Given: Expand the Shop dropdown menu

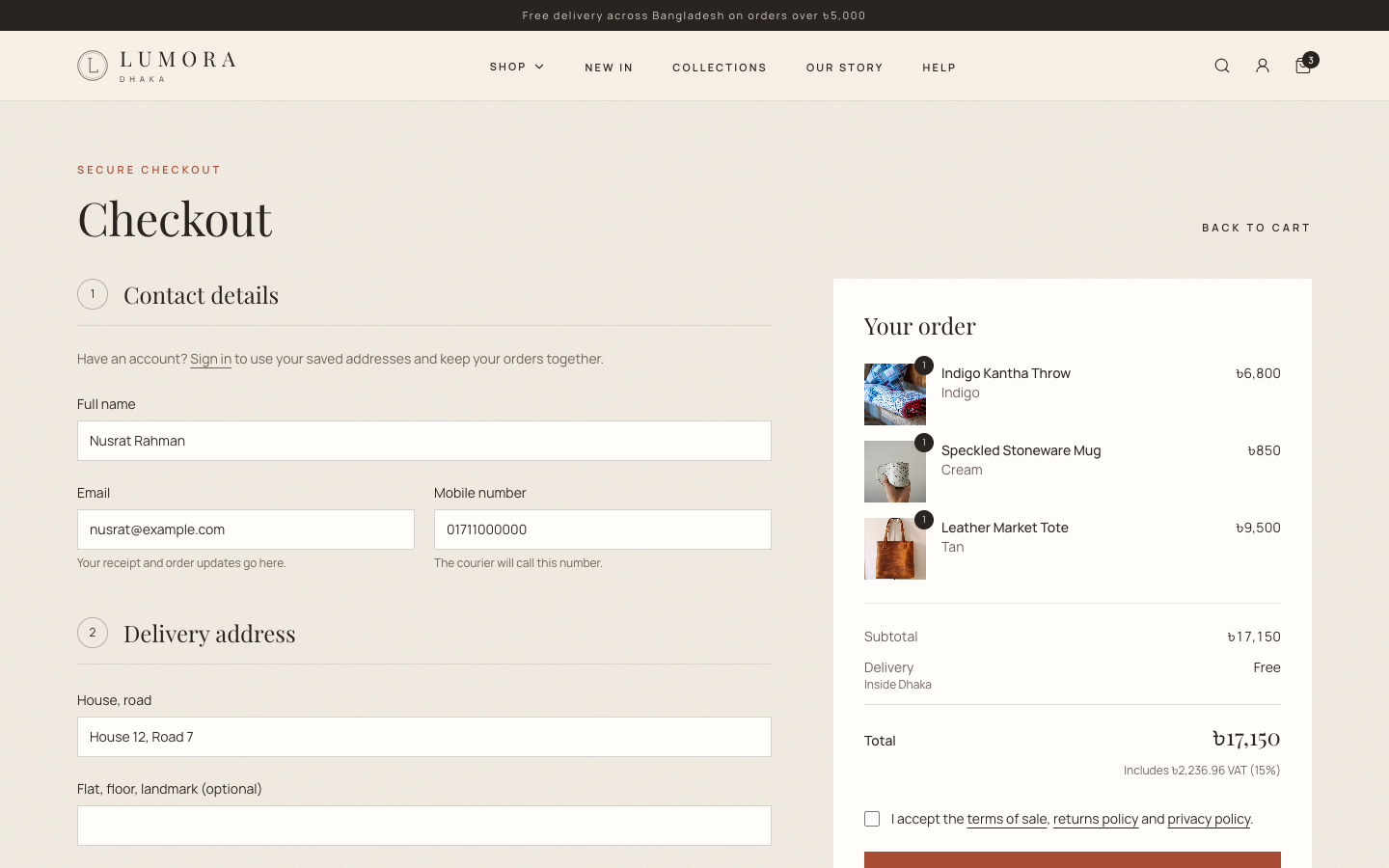Looking at the screenshot, I should coord(517,67).
